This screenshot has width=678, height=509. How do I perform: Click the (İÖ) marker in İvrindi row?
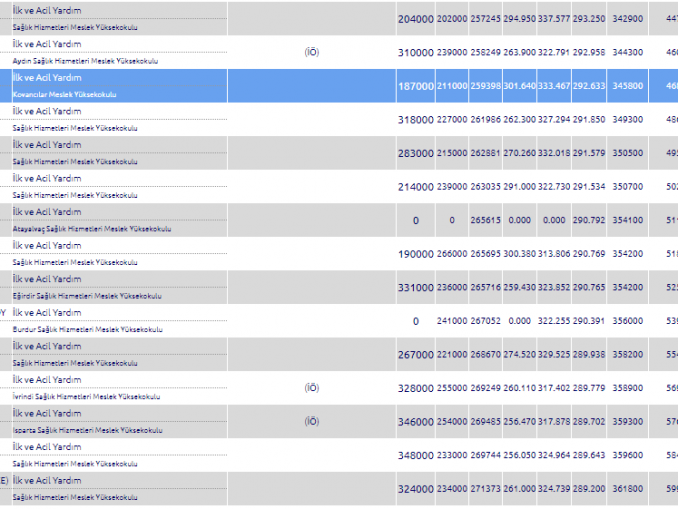click(312, 387)
